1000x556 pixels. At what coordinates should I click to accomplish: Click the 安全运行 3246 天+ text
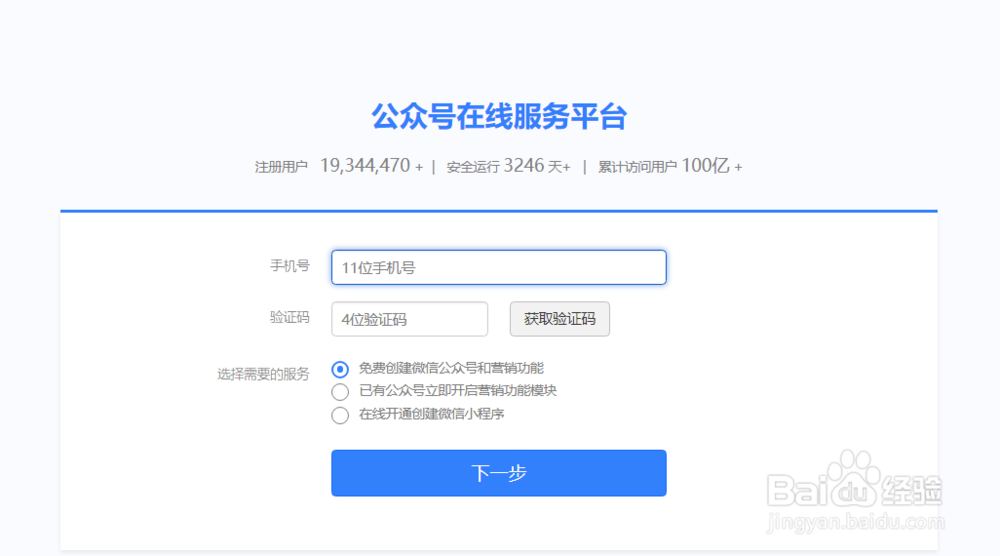[508, 166]
